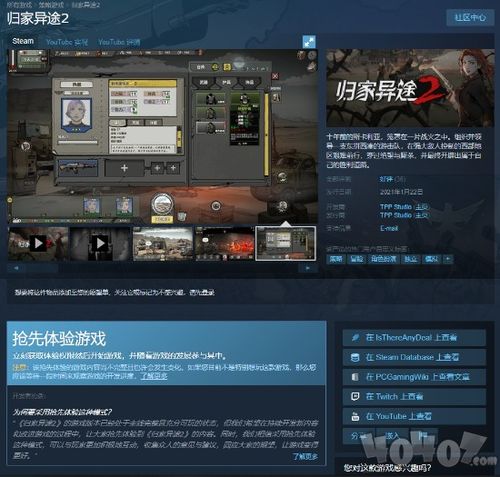Image resolution: width=500 pixels, height=477 pixels.
Task: Click the 所有游戏 breadcrumb
Action: point(19,5)
